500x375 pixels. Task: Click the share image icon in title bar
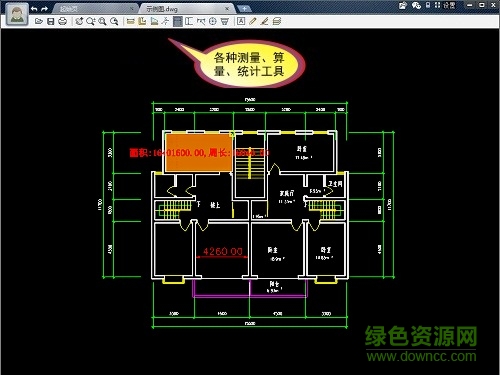coord(403,5)
